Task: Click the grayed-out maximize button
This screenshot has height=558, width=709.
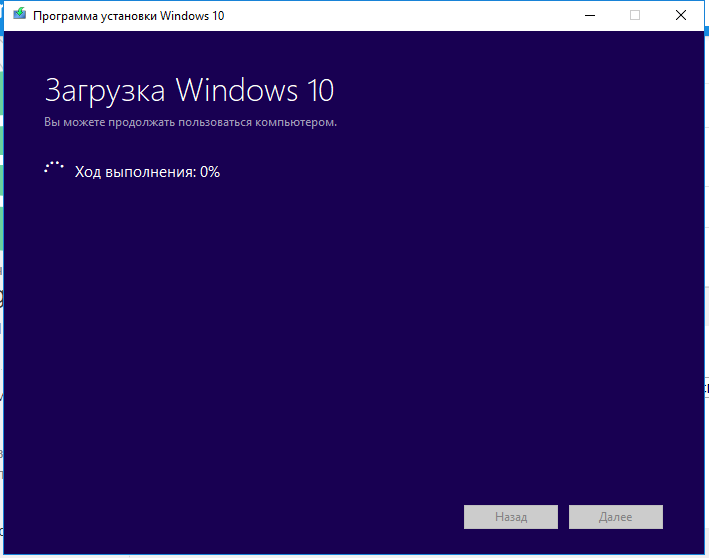Action: pyautogui.click(x=635, y=15)
